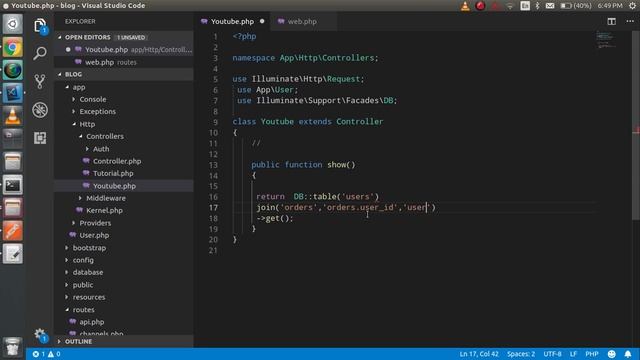Screen dimensions: 640x360
Task: Click Ln 17, Col 42 in status bar
Action: click(479, 354)
